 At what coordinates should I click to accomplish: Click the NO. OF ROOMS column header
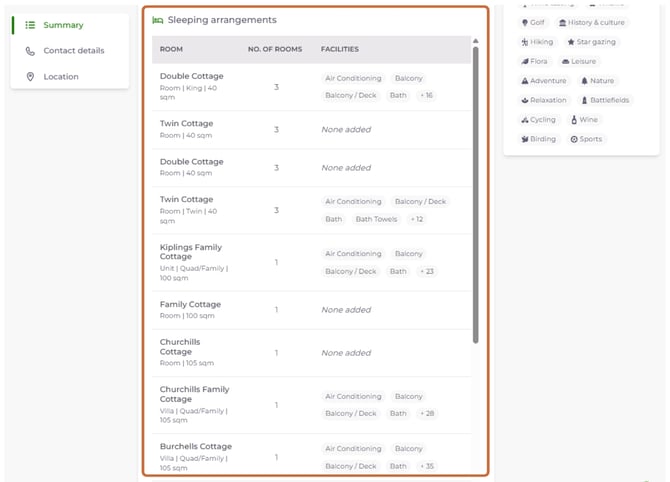click(275, 50)
